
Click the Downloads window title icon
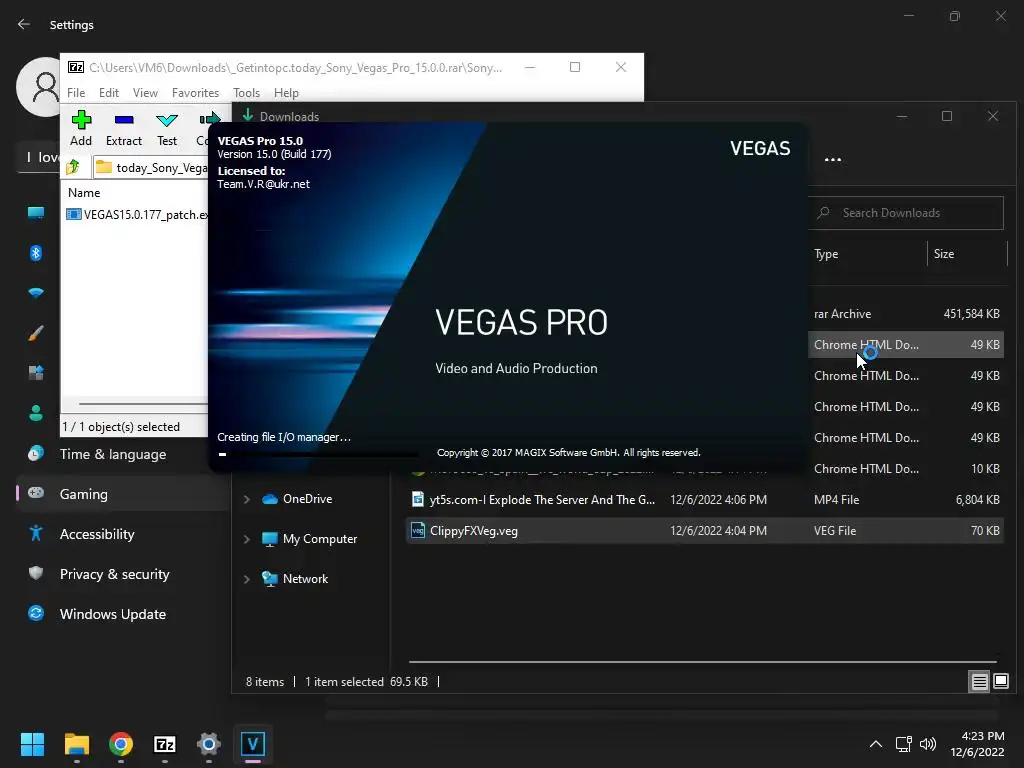coord(248,116)
